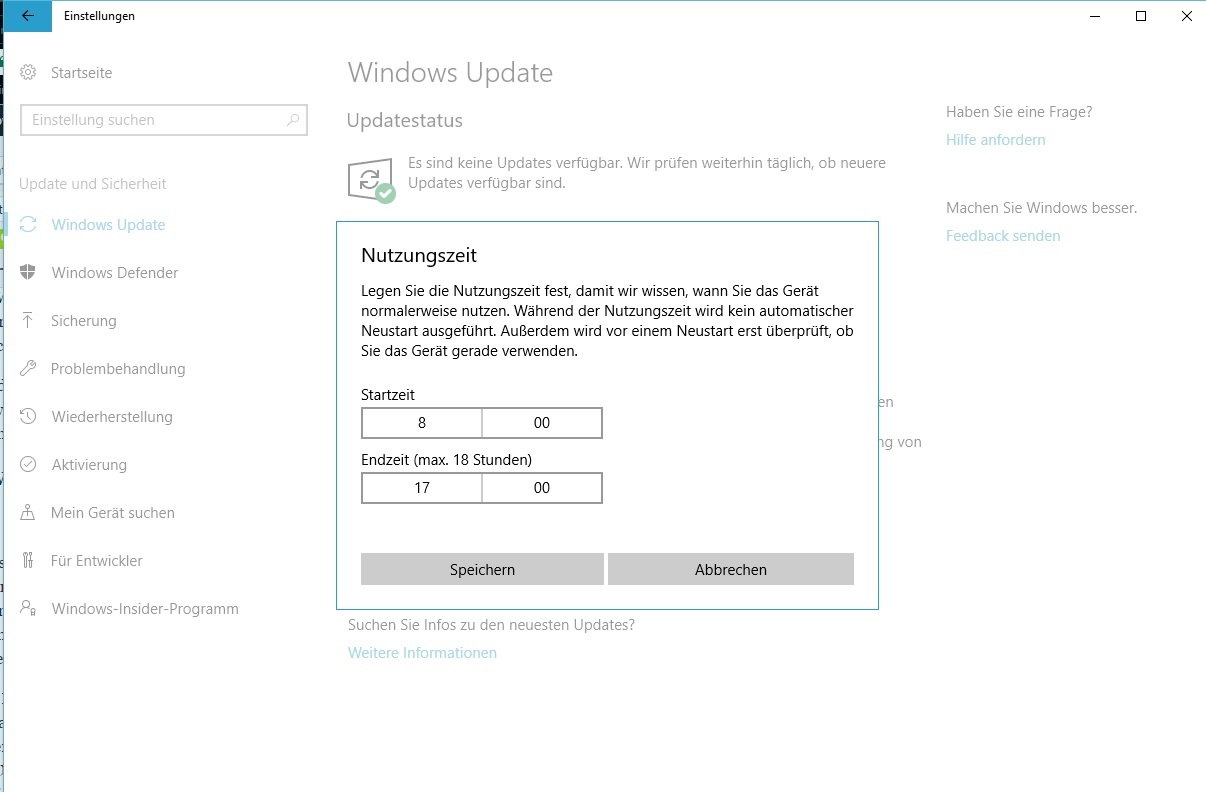The height and width of the screenshot is (792, 1206).
Task: Click the Für Entwickler tools icon
Action: coord(28,561)
